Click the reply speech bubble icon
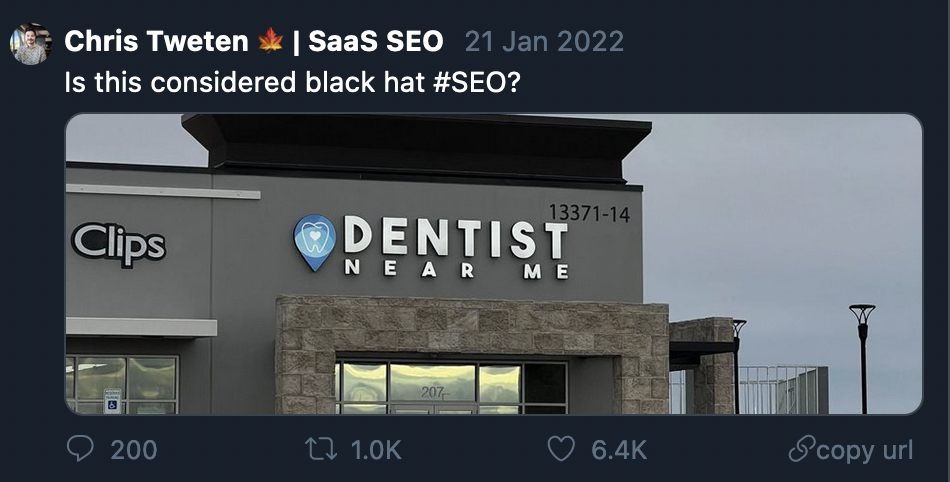This screenshot has height=482, width=950. click(80, 449)
